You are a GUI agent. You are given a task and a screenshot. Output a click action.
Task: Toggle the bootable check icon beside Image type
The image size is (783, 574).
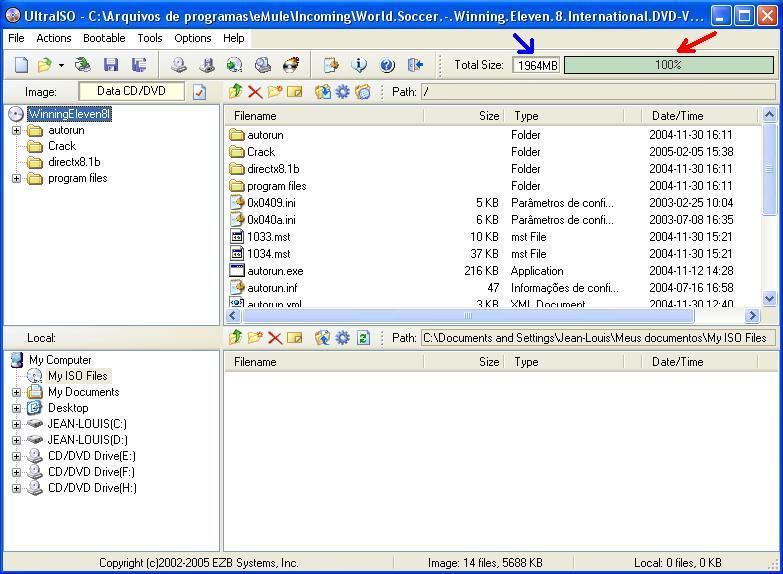click(199, 92)
